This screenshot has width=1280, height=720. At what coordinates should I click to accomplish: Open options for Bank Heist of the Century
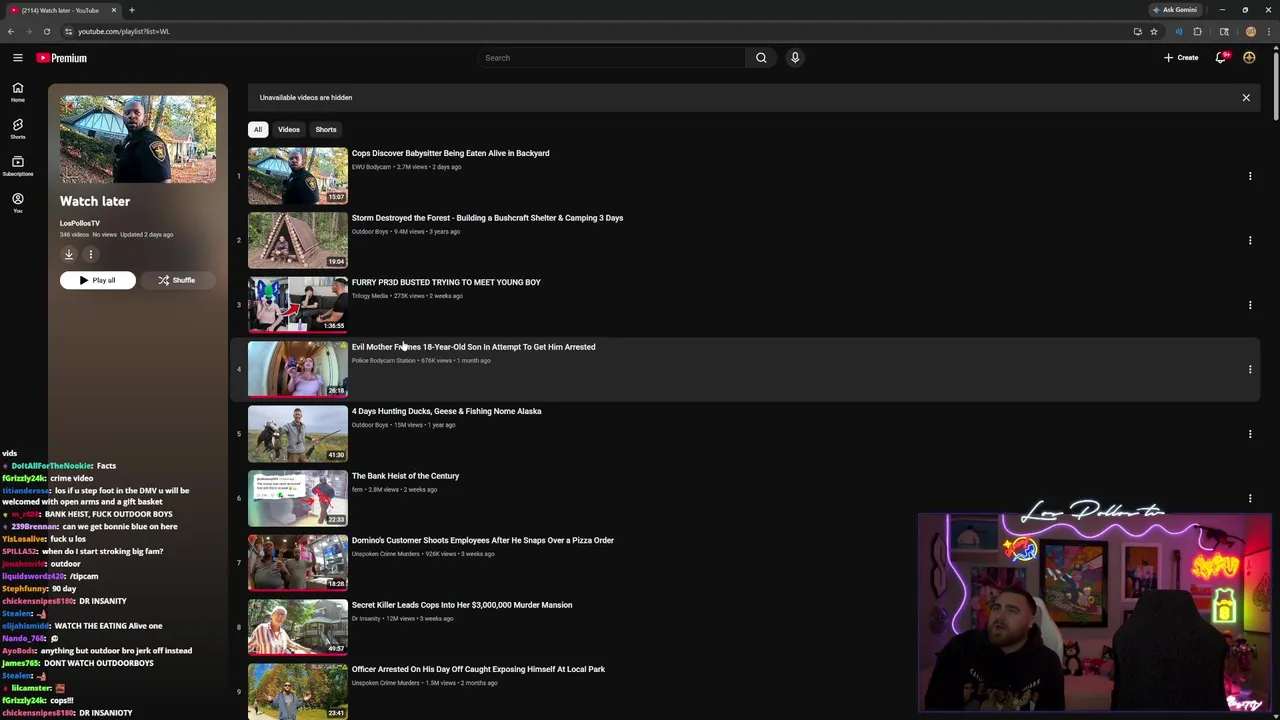coord(1249,498)
